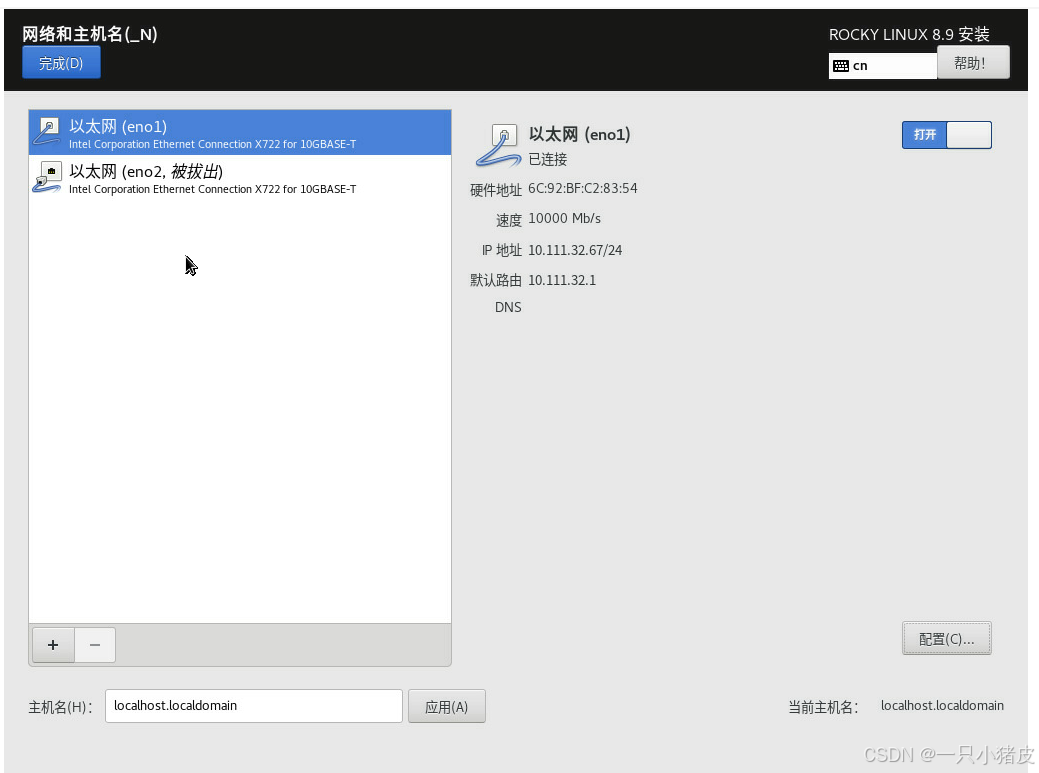Focus the hostname input field

pos(254,705)
